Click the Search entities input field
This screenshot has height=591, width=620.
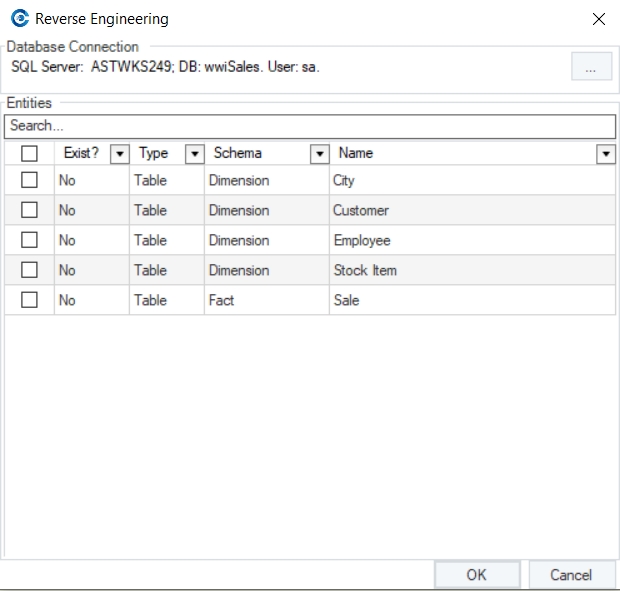point(310,126)
